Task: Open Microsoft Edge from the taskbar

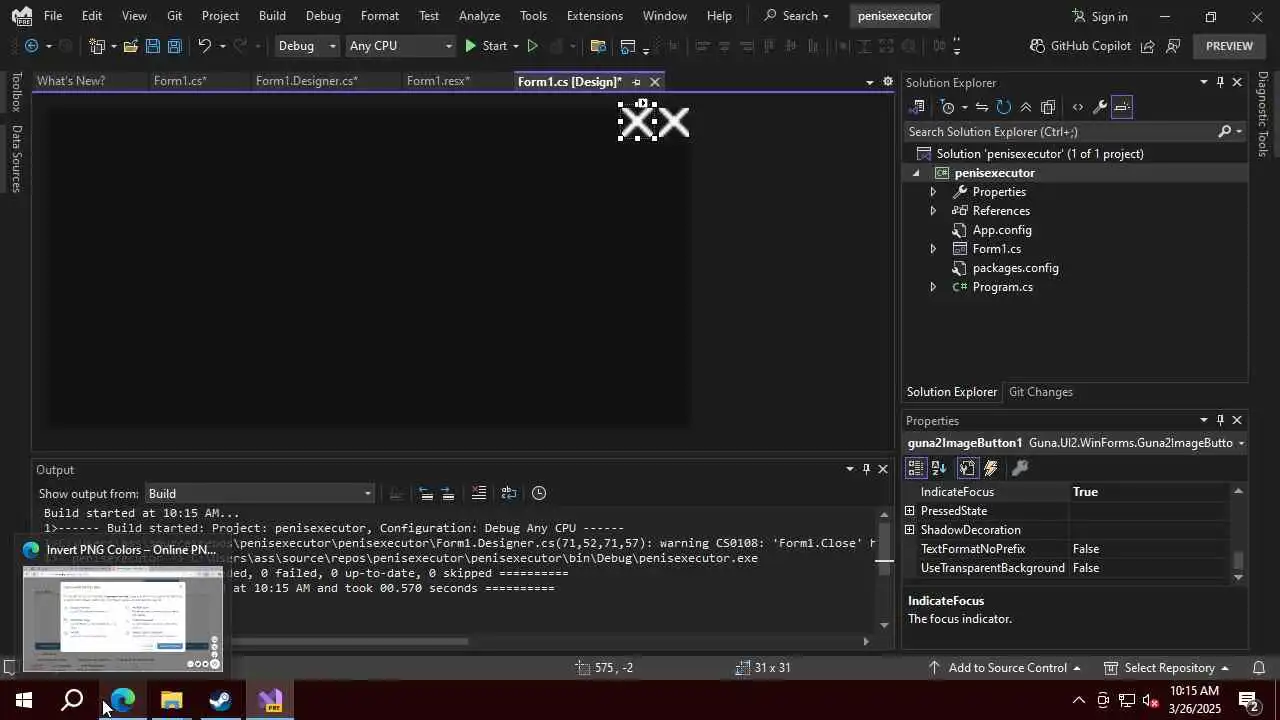Action: (122, 700)
